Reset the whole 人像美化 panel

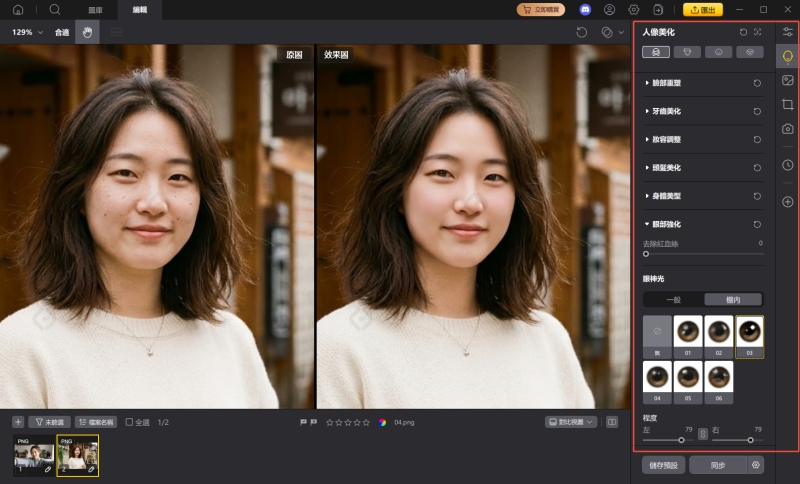743,32
